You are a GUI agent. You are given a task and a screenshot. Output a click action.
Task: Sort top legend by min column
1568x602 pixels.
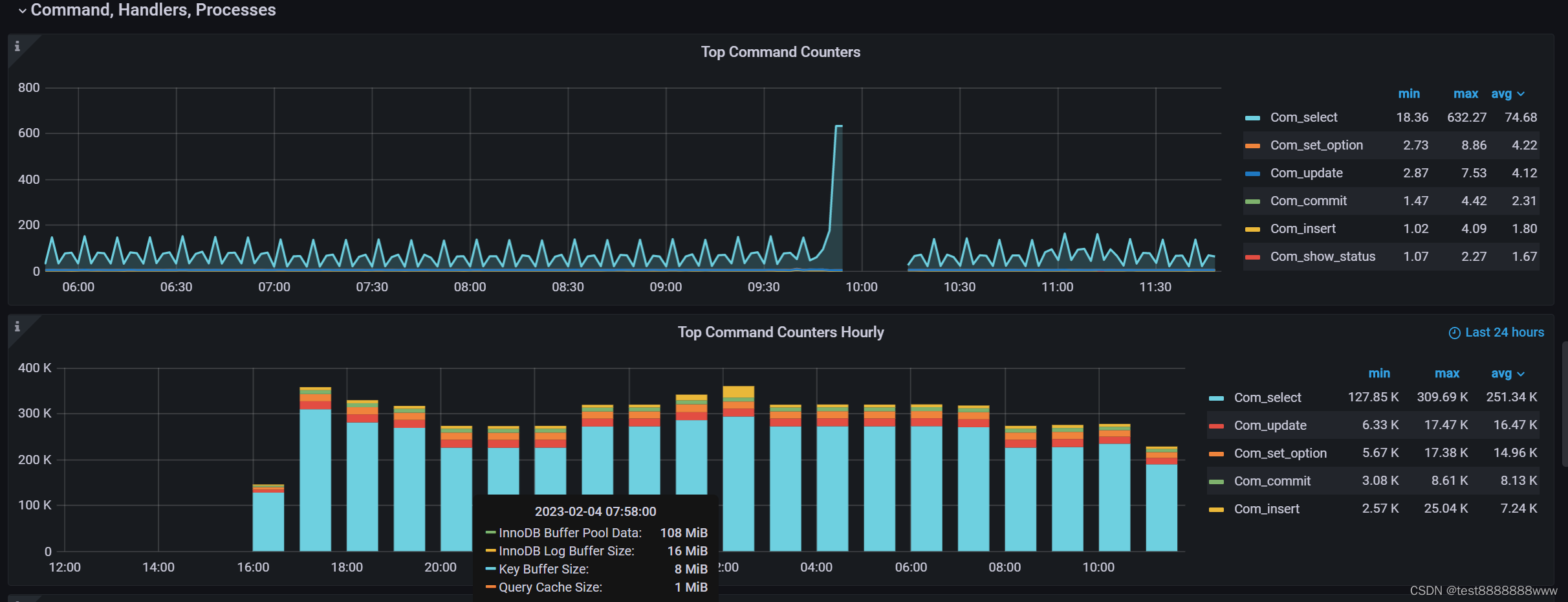point(1408,94)
